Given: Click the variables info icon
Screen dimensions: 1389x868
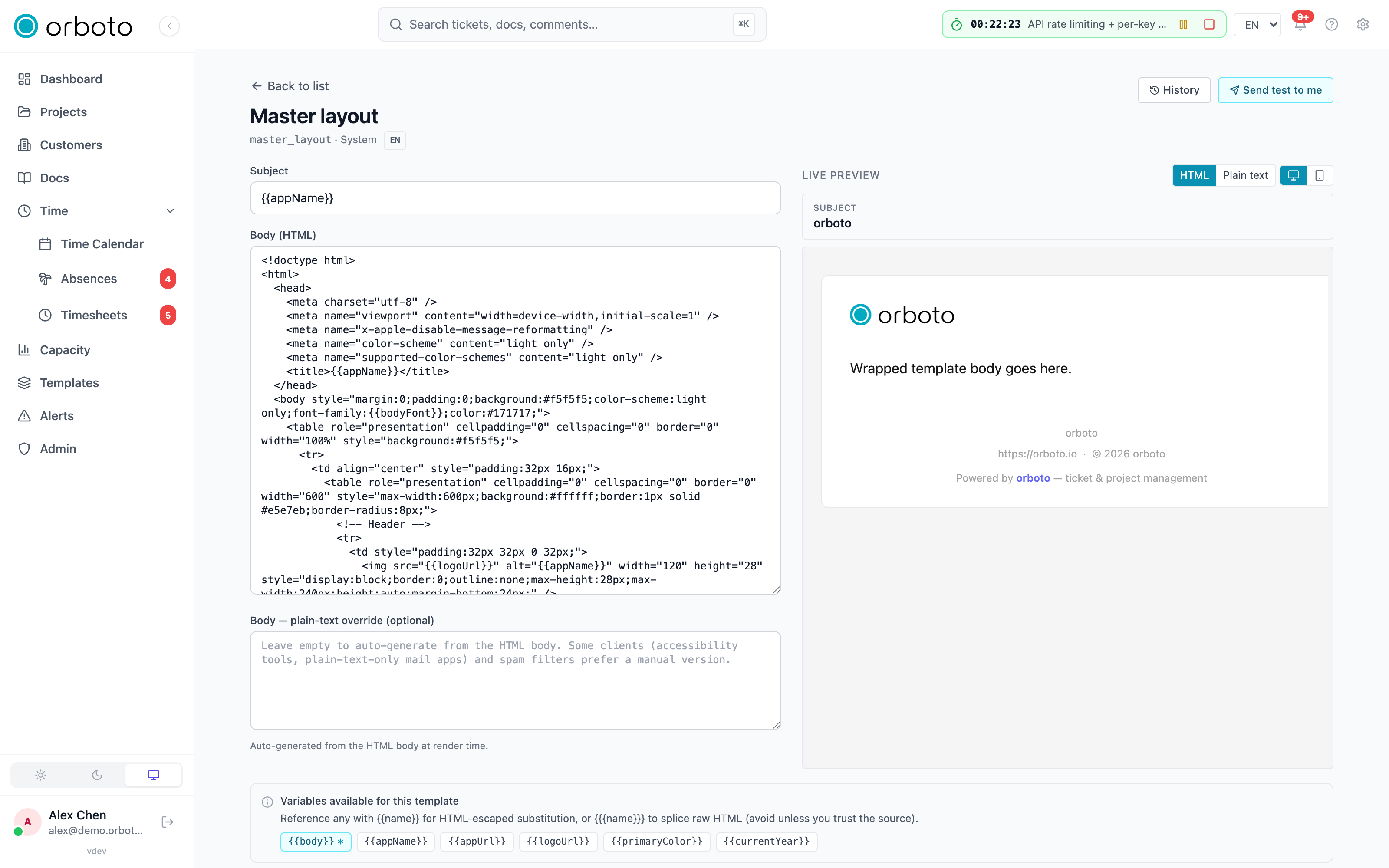Looking at the screenshot, I should (267, 802).
